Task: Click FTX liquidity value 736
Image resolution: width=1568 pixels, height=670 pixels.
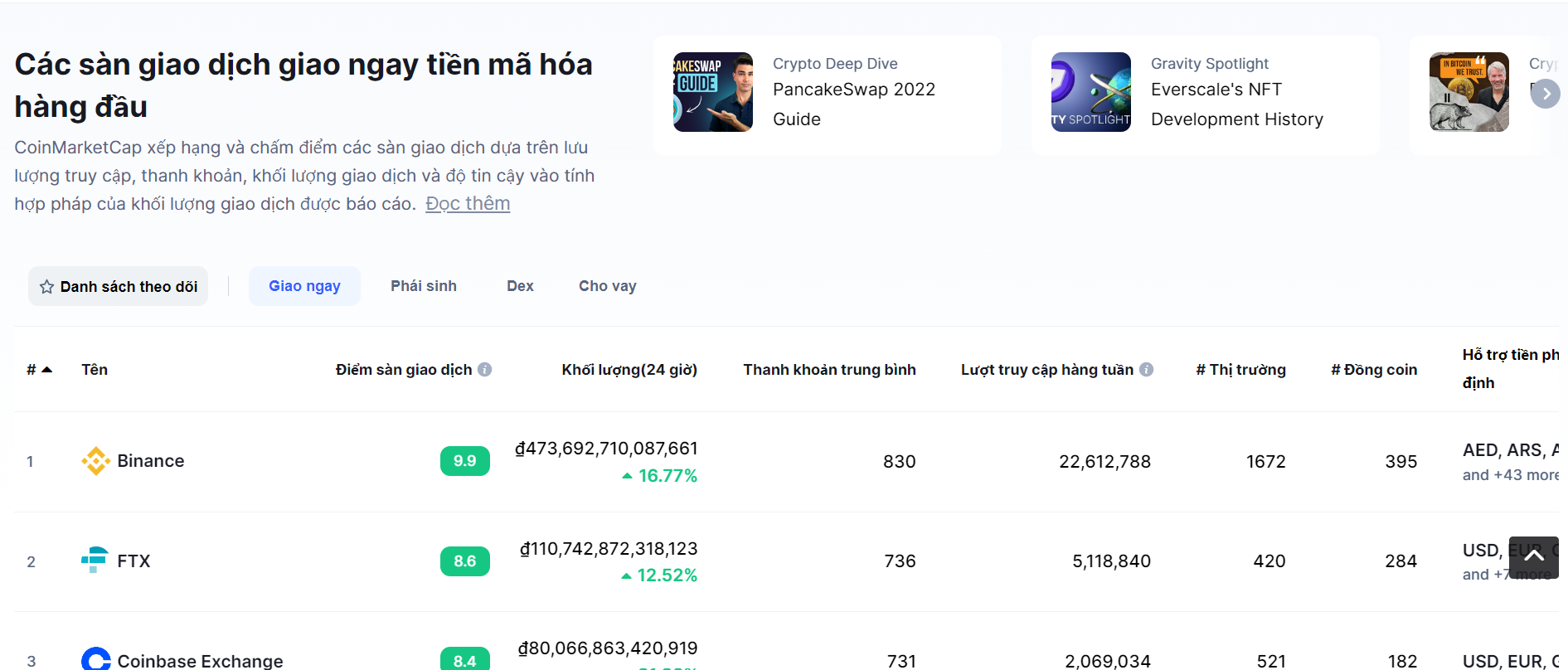Action: click(901, 561)
